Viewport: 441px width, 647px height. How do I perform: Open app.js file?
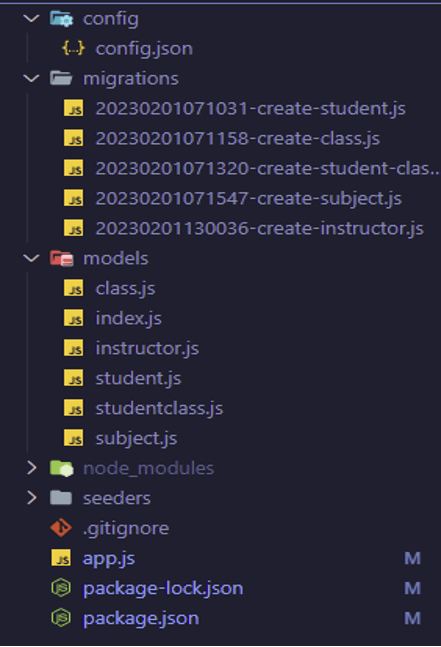(x=109, y=559)
